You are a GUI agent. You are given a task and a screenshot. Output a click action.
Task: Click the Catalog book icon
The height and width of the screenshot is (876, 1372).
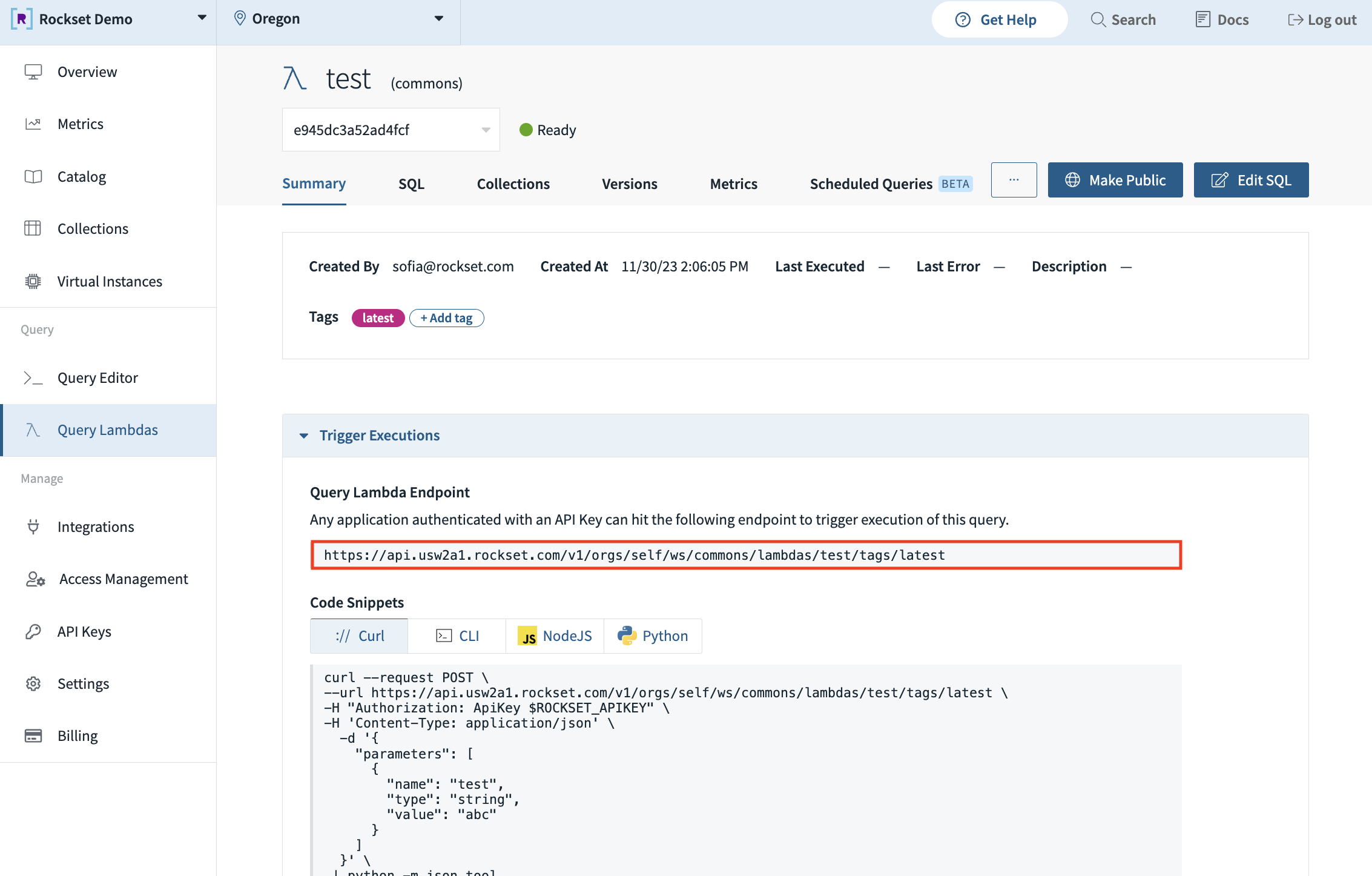coord(33,177)
